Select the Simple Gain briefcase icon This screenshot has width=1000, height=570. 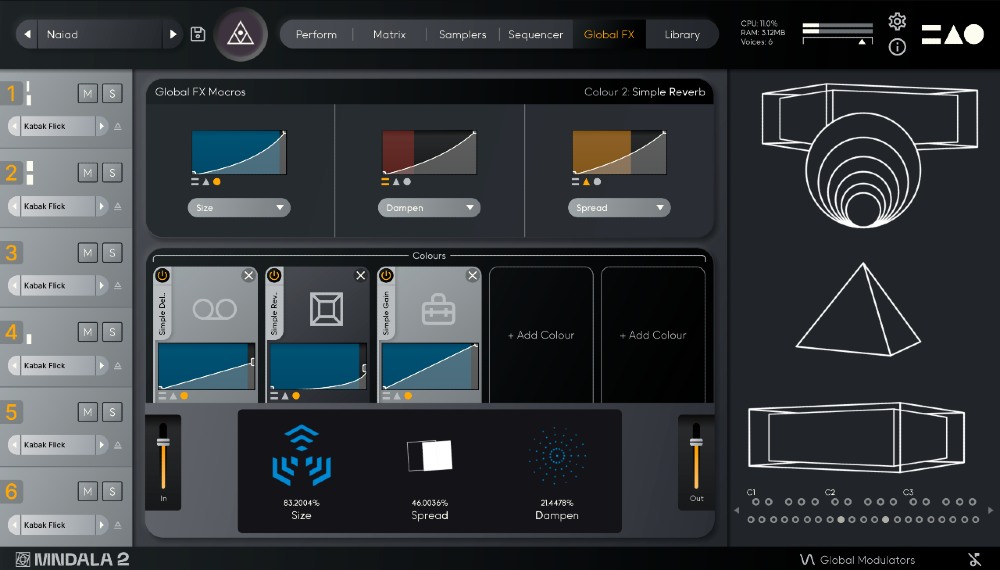click(x=438, y=309)
